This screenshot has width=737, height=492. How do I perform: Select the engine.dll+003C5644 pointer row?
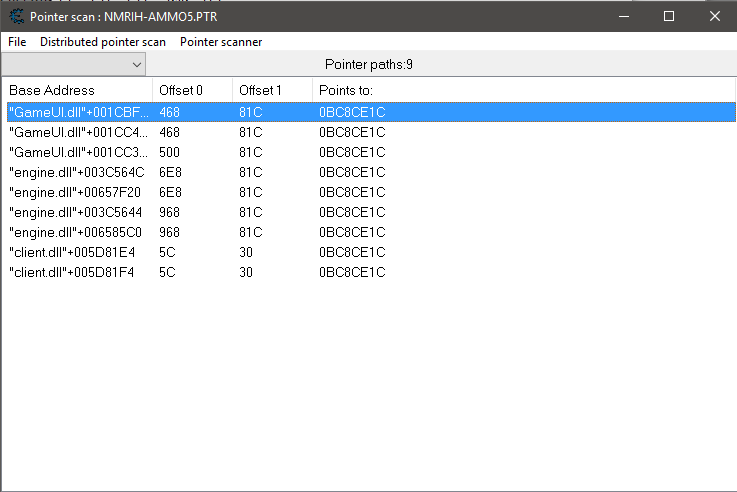(78, 212)
